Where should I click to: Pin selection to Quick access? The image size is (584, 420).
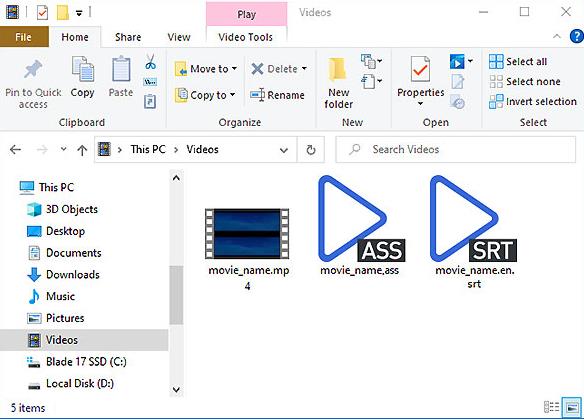(33, 84)
